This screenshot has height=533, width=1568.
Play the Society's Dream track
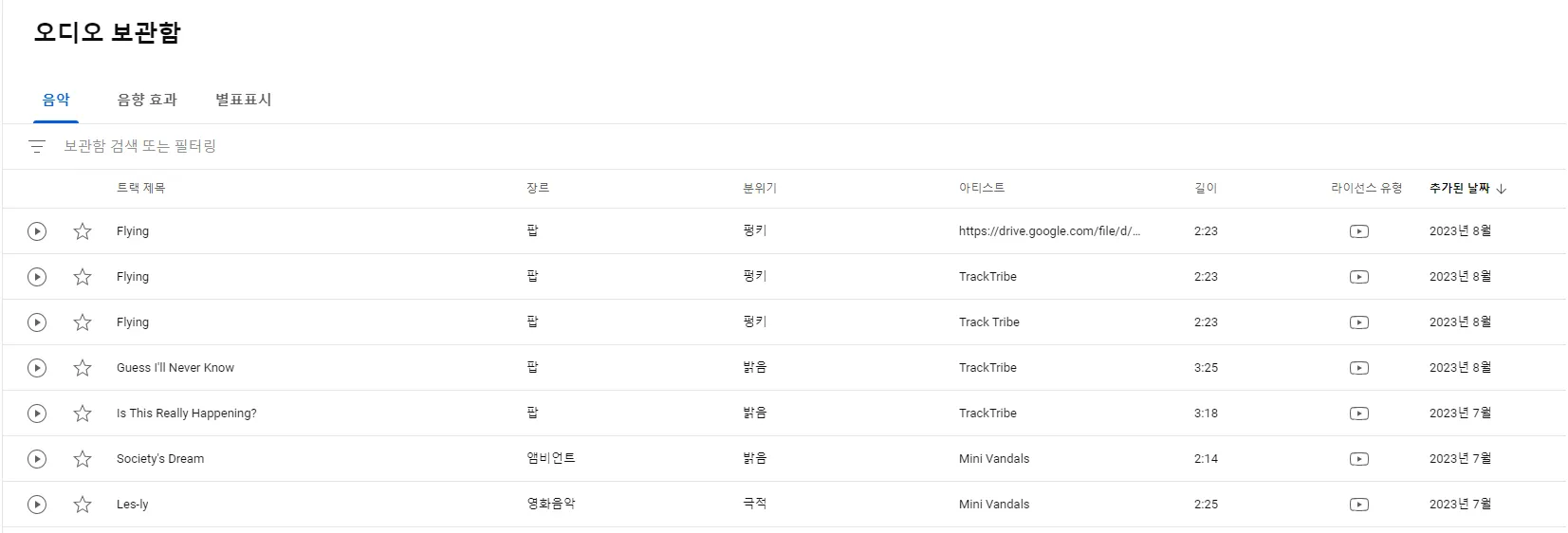click(x=37, y=459)
